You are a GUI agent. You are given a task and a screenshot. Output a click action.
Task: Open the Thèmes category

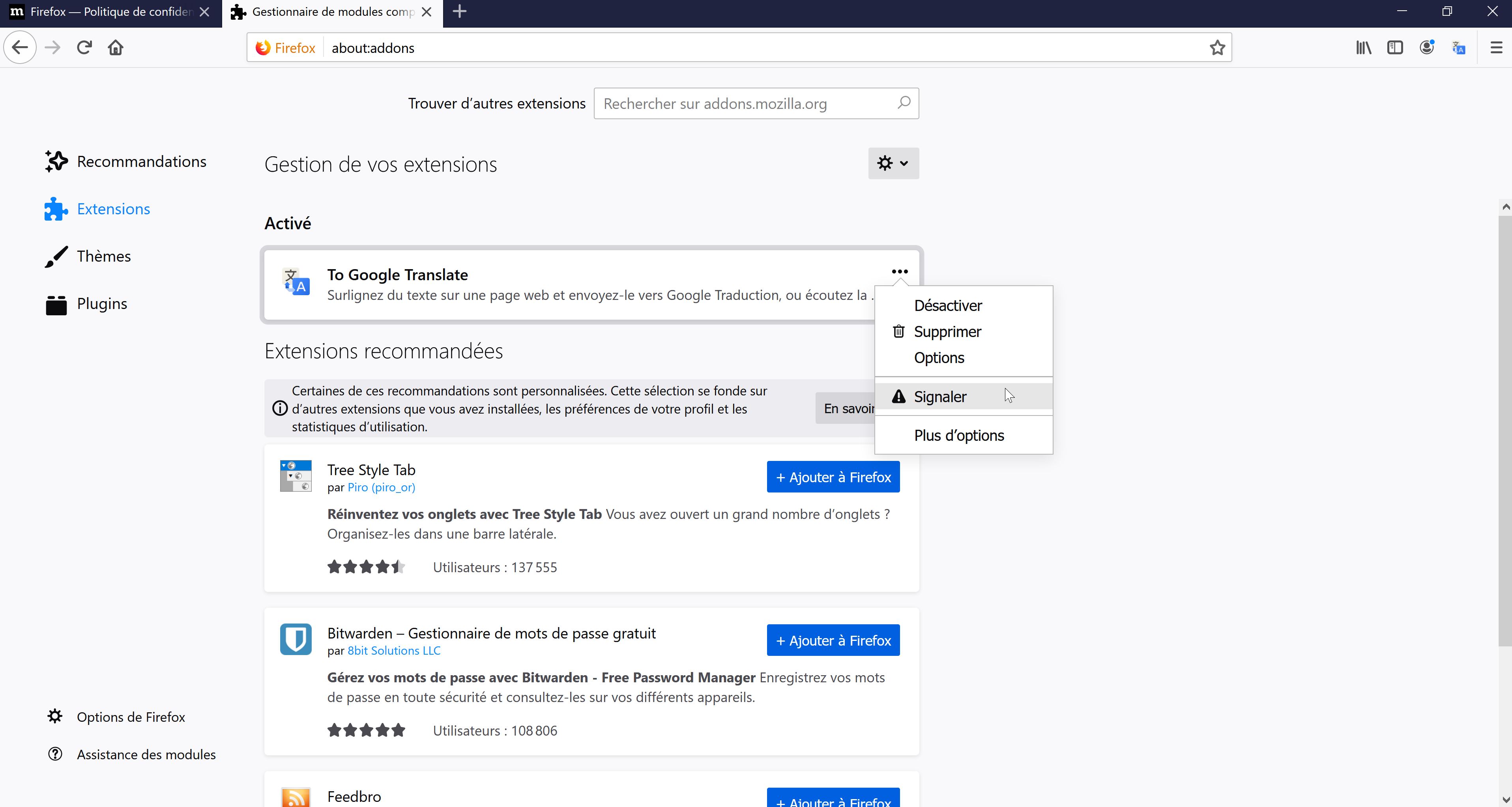coord(88,257)
